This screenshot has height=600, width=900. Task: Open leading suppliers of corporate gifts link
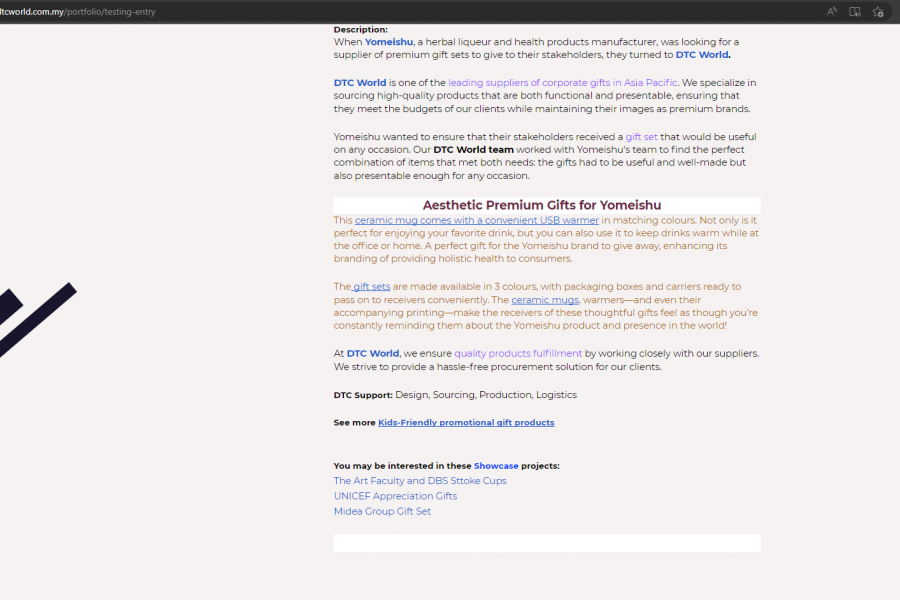click(562, 83)
